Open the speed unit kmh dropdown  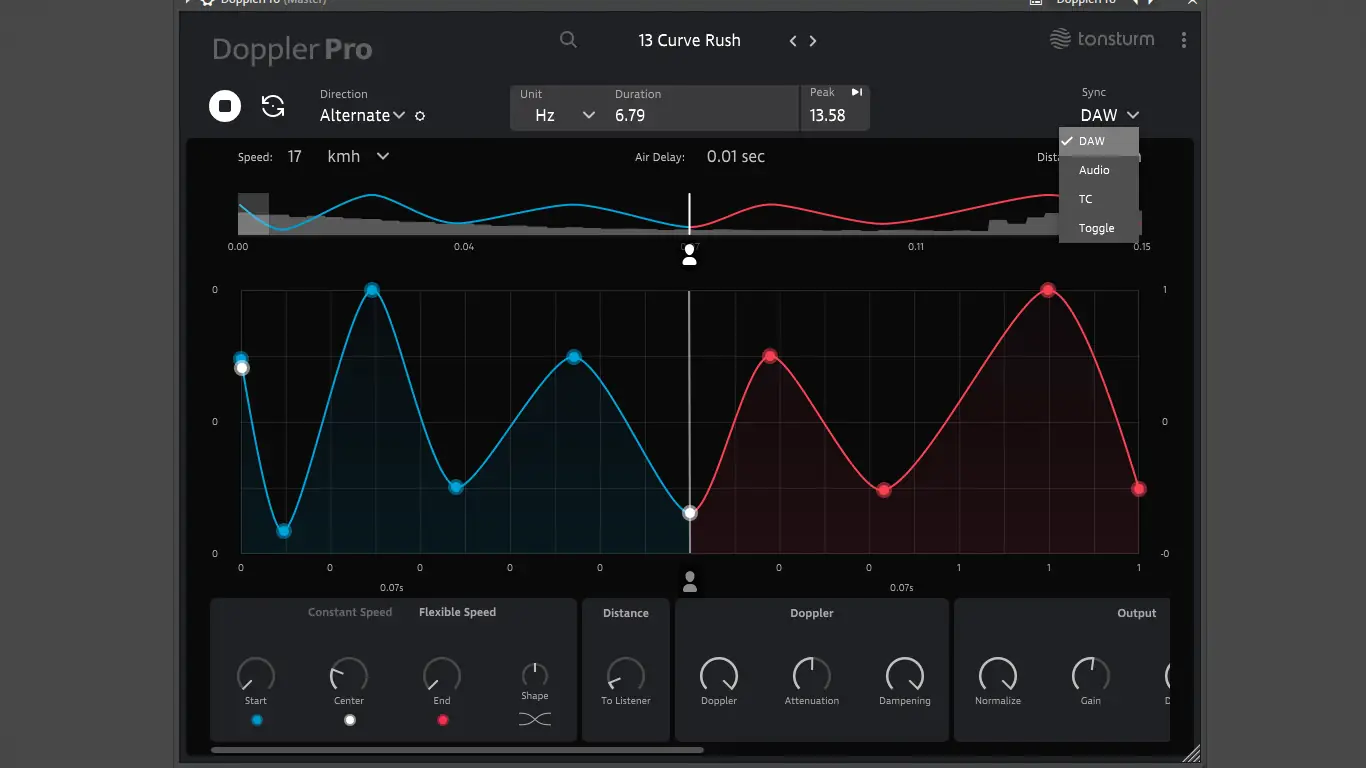pyautogui.click(x=358, y=156)
